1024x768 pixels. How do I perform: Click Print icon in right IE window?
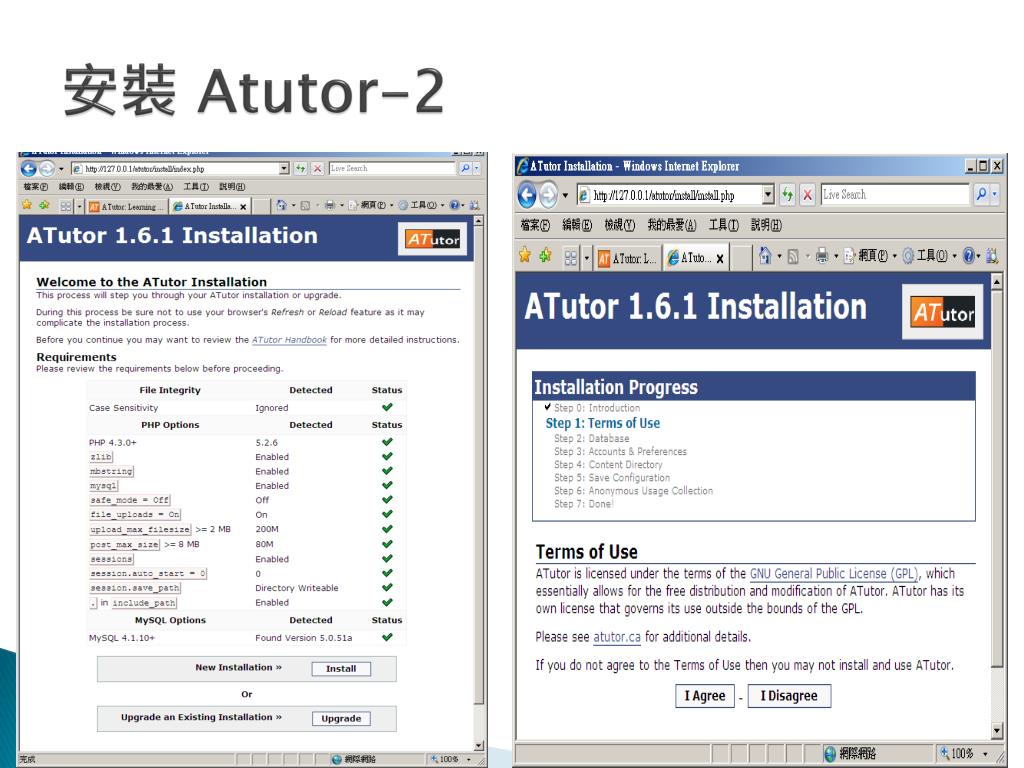[x=822, y=255]
